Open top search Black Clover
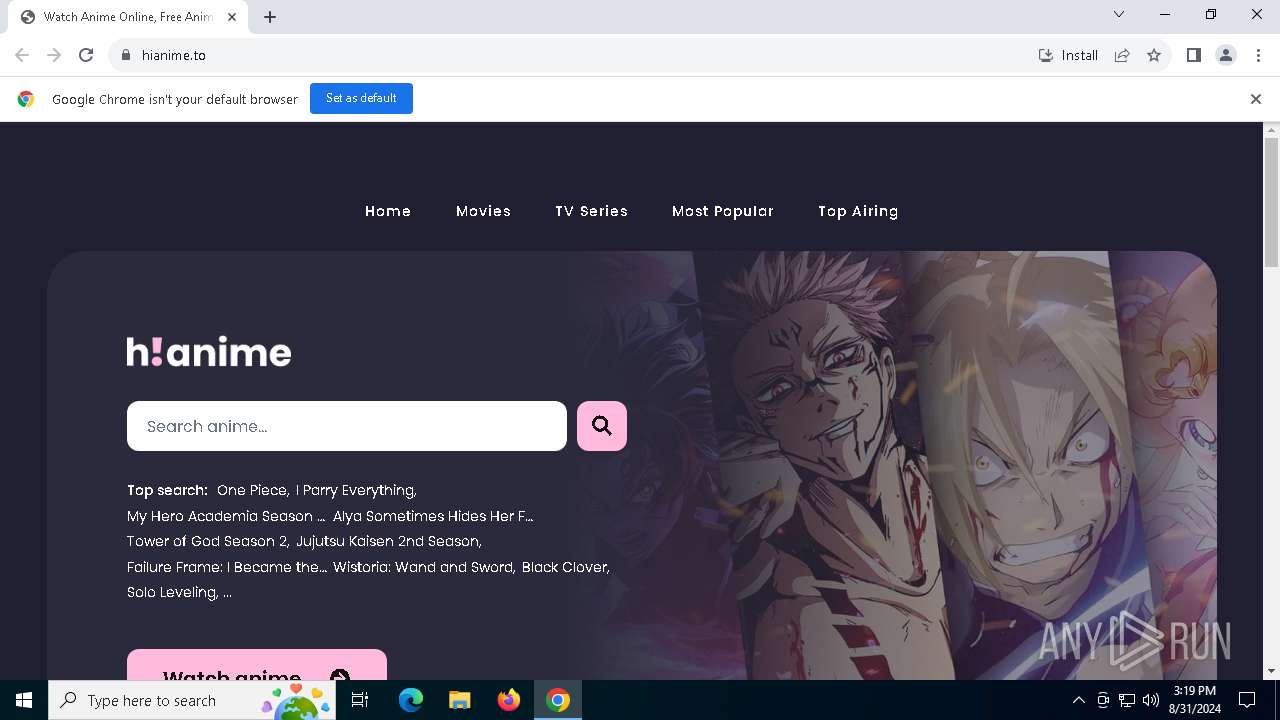 tap(565, 567)
